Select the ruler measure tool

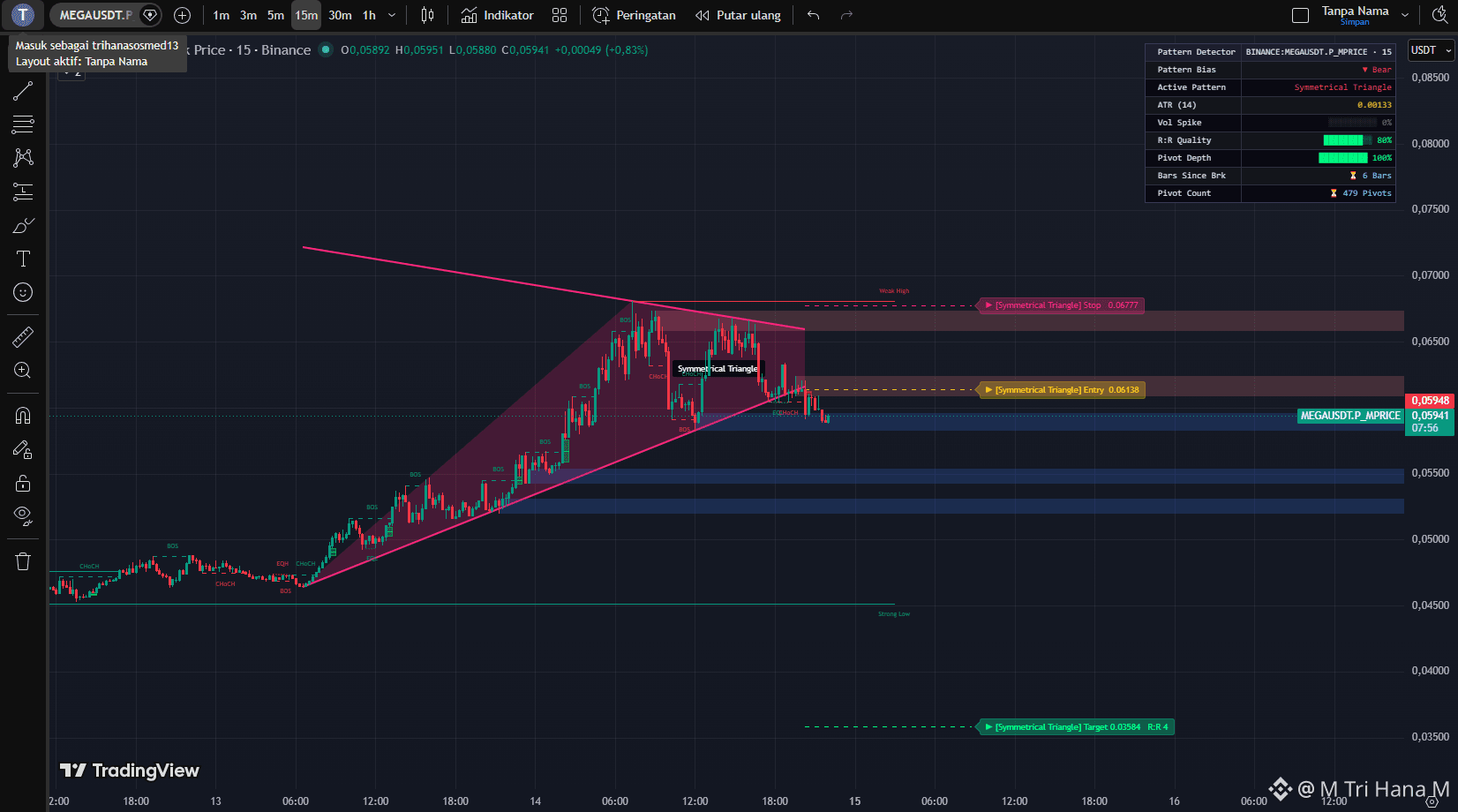[23, 336]
